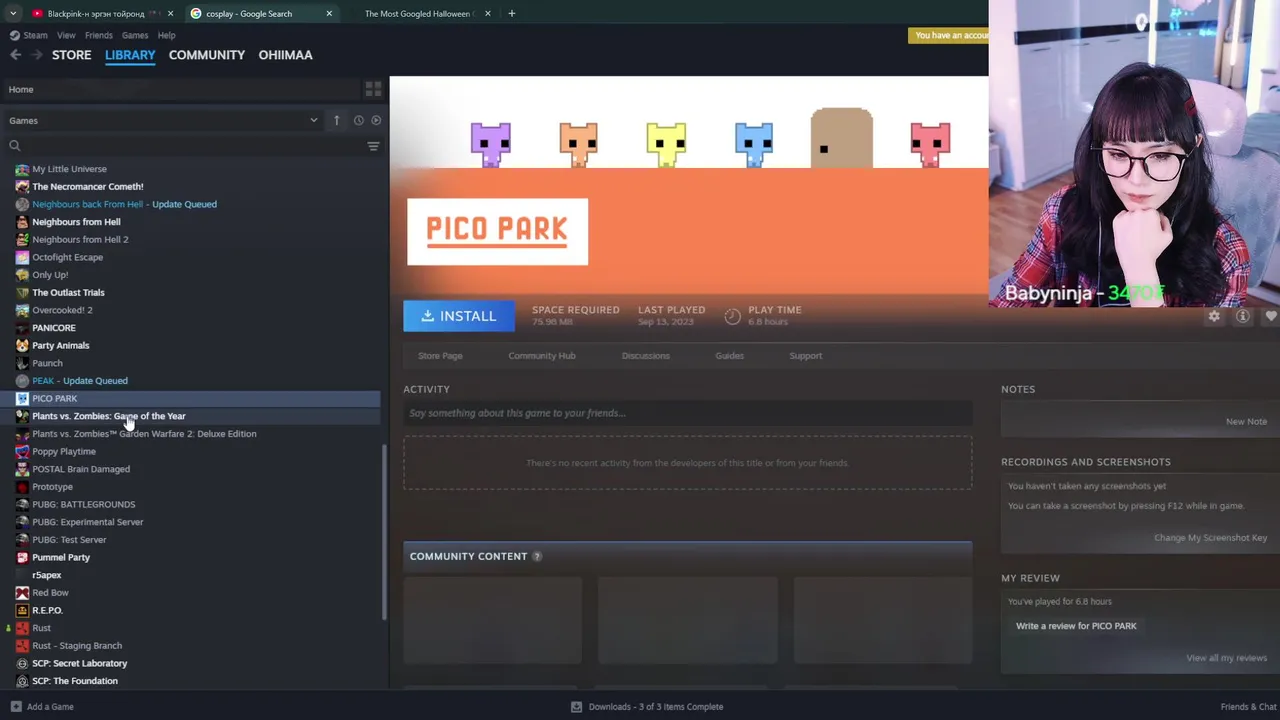1280x720 pixels.
Task: Select Party Animals in the game list
Action: [61, 346]
